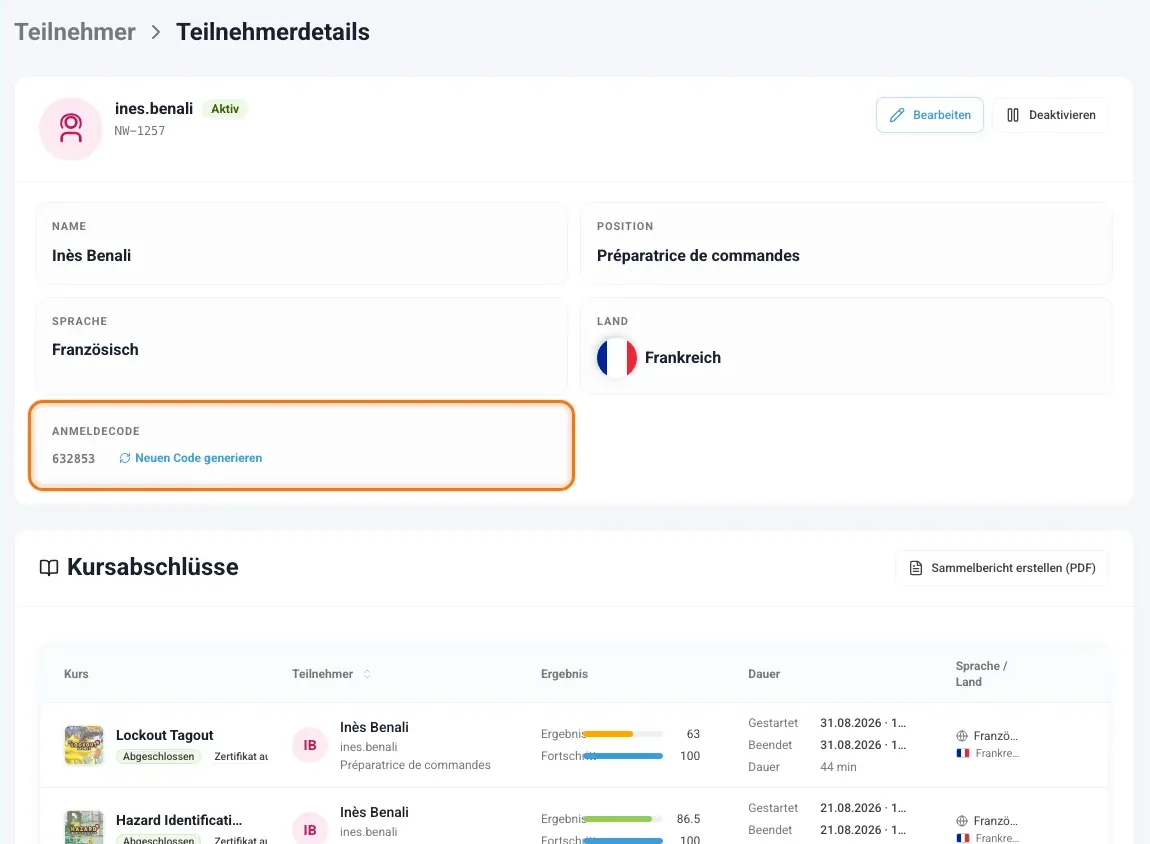Screen dimensions: 1150x844
Task: Click the 44 min duration value
Action: (838, 767)
